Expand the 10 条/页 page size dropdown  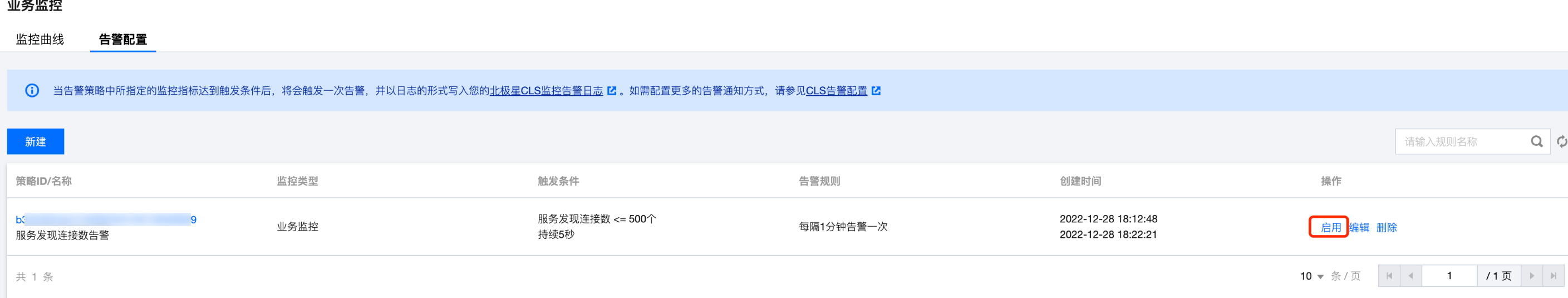[1311, 276]
